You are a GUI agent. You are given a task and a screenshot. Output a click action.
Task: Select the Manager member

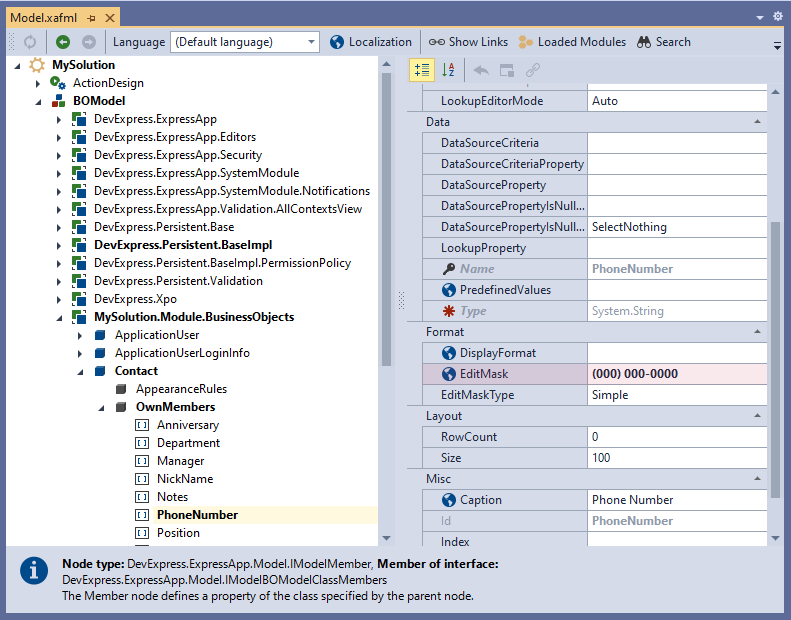coord(180,461)
